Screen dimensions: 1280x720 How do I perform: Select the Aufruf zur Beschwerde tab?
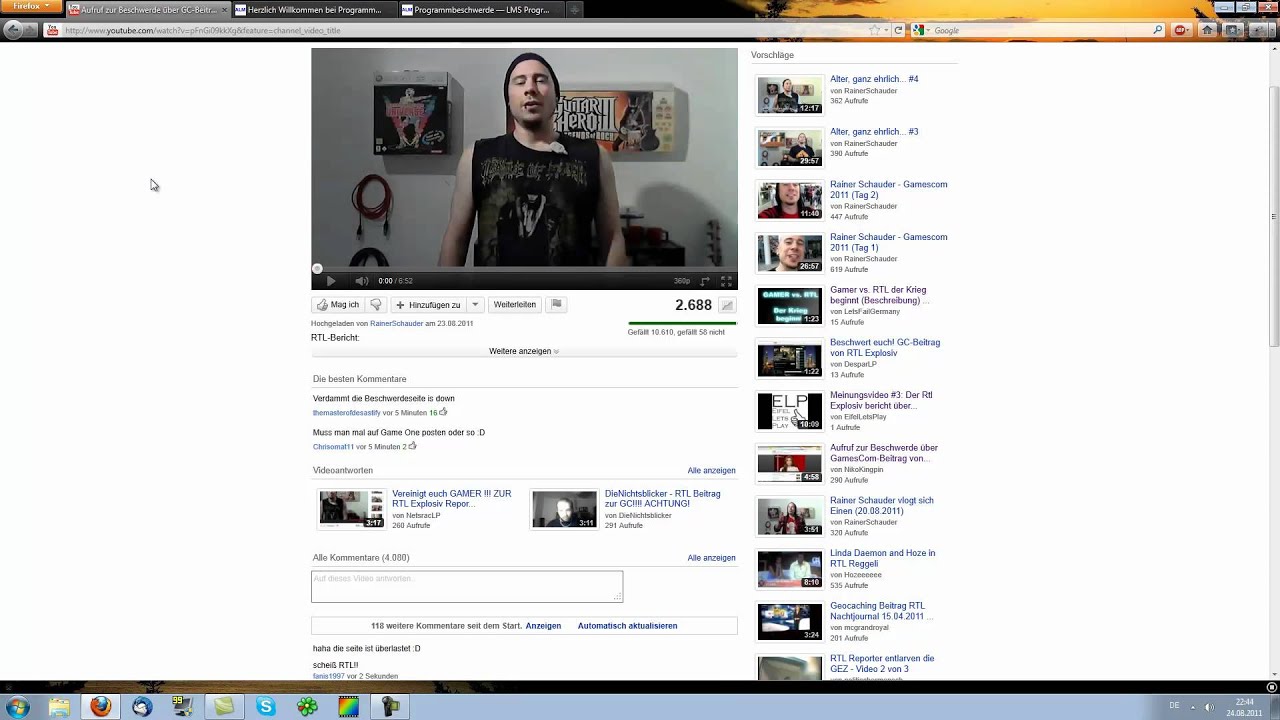[x=147, y=10]
